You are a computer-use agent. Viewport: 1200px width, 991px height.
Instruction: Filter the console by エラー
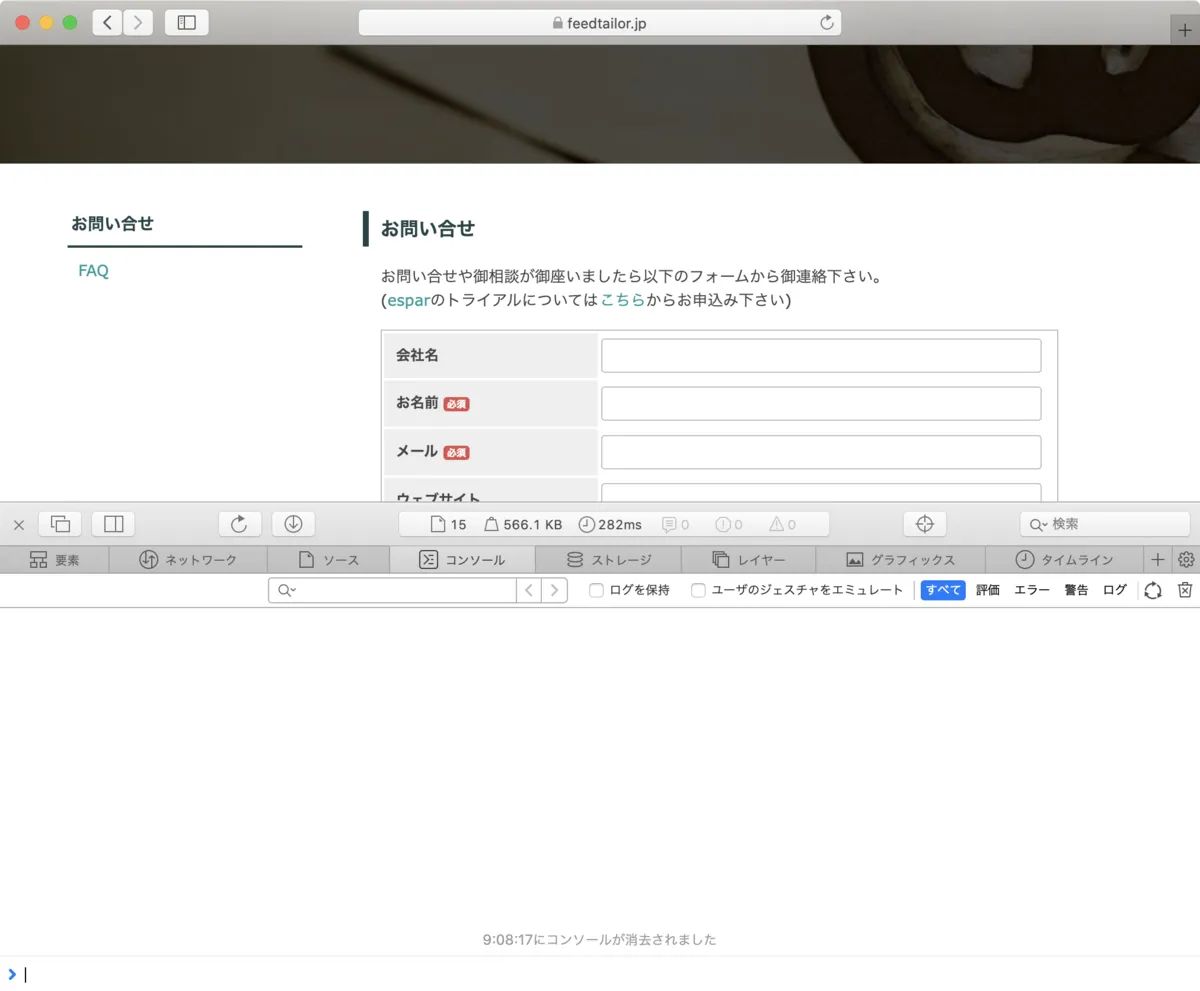tap(1032, 590)
